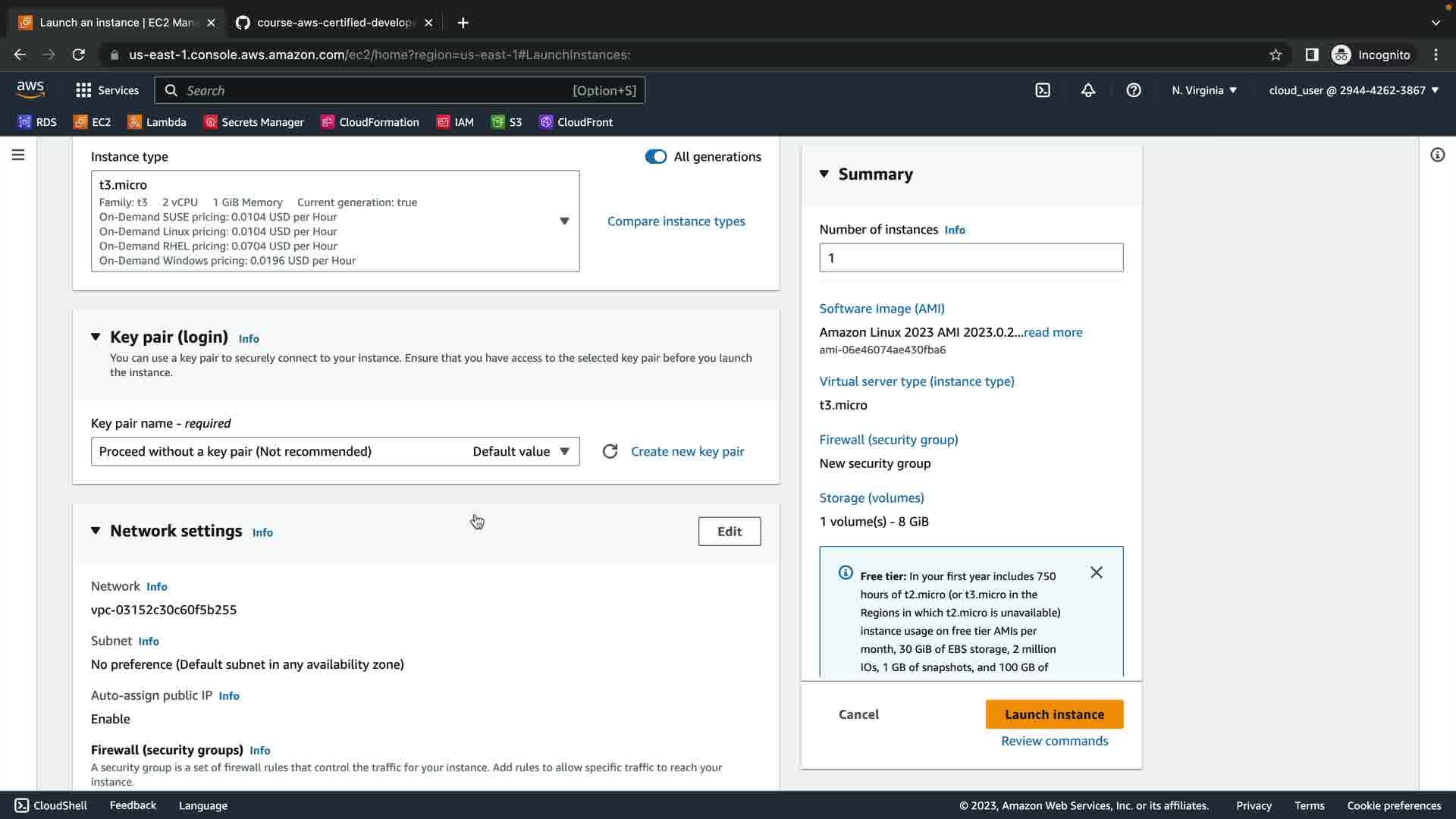This screenshot has height=819, width=1456.
Task: Collapse the Summary panel
Action: (x=824, y=174)
